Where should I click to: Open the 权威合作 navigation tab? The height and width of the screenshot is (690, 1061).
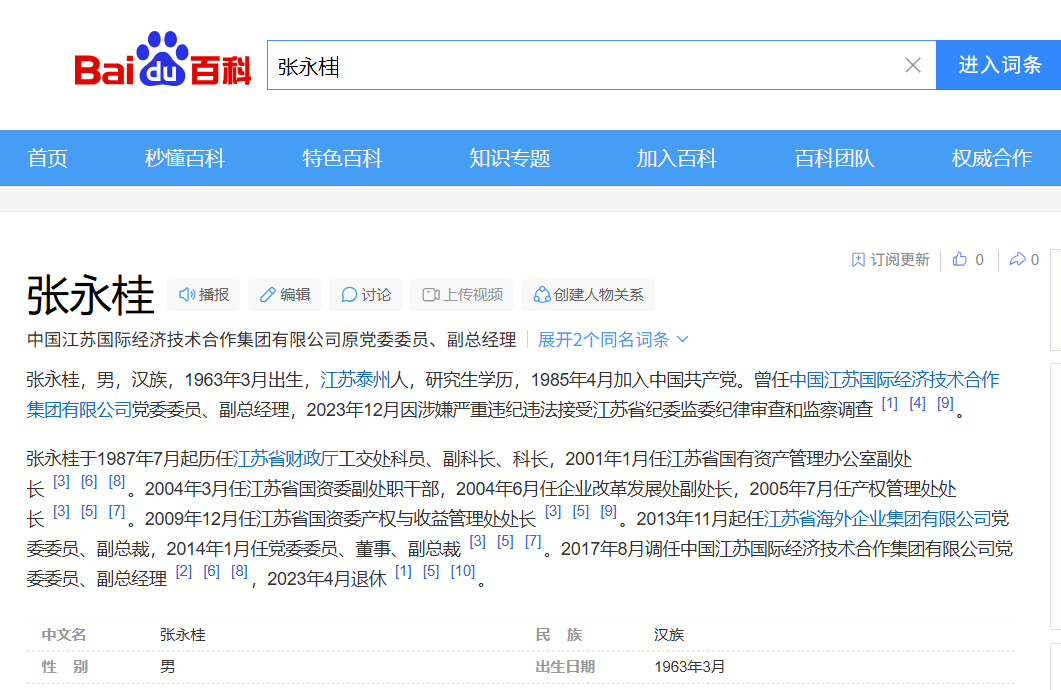click(x=992, y=158)
